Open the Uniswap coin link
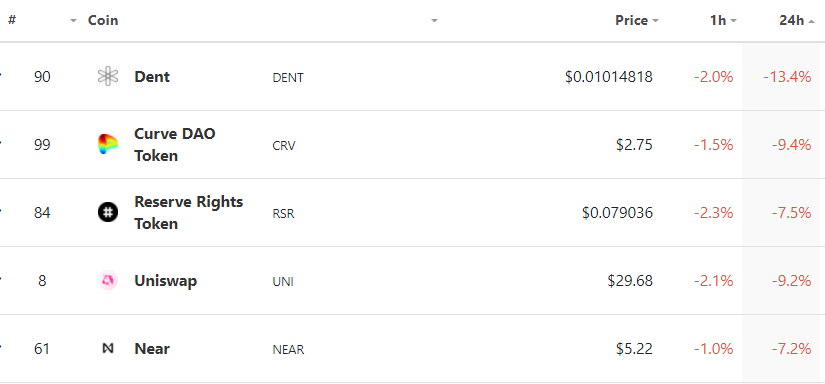825x384 pixels. (x=165, y=280)
